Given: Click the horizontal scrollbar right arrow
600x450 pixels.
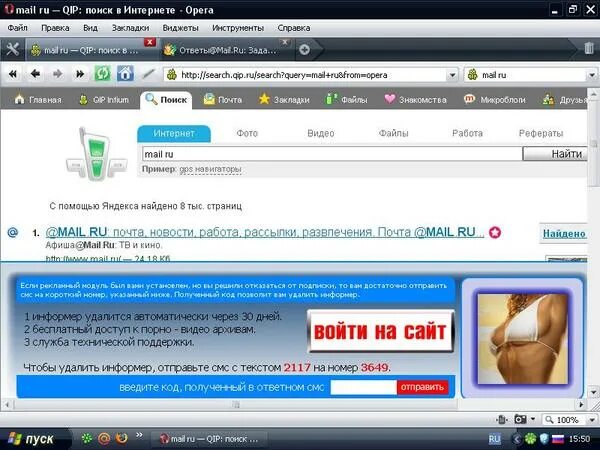Looking at the screenshot, I should [581, 404].
